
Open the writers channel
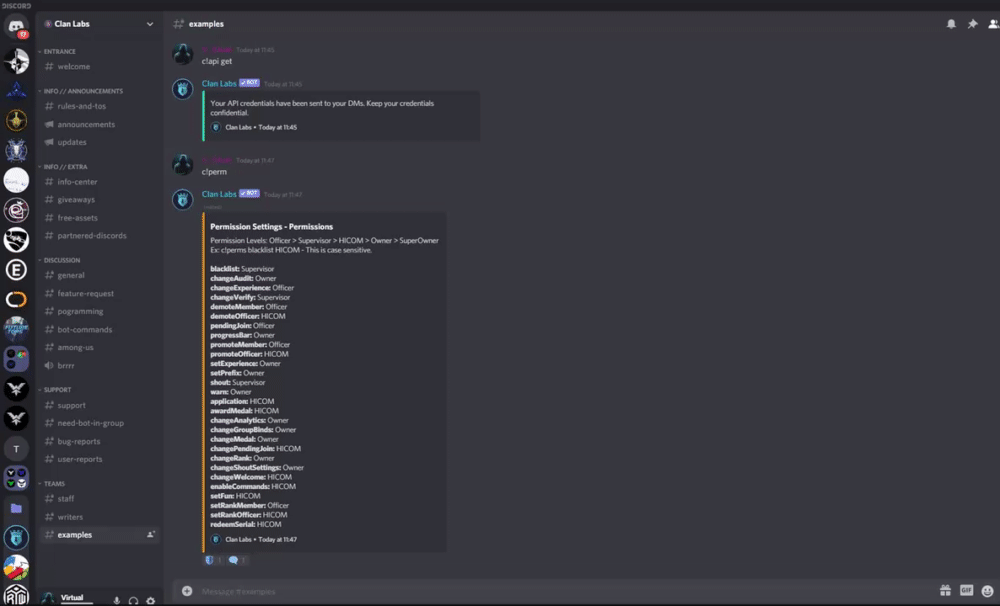(x=99, y=517)
